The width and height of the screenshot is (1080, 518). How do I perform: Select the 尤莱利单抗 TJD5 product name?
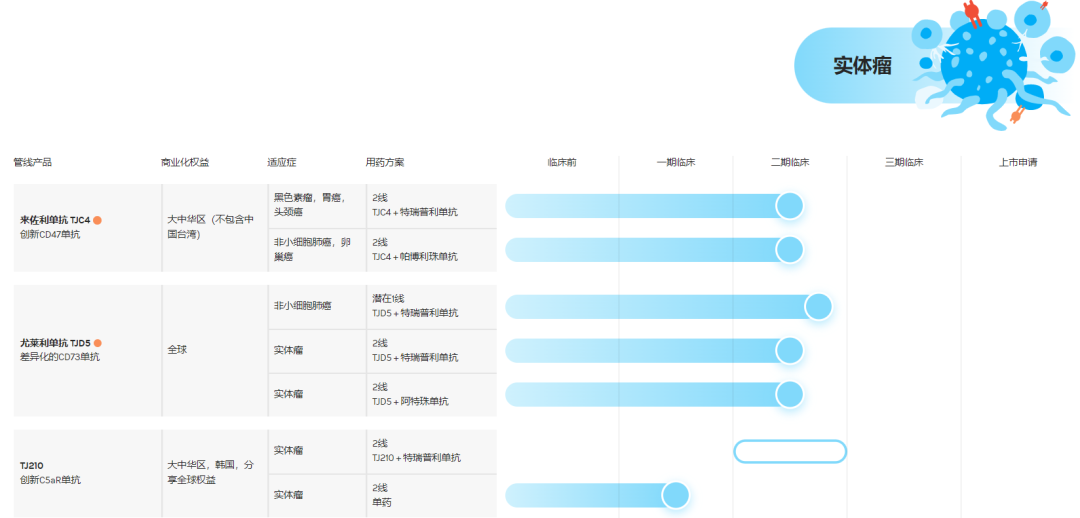55,343
